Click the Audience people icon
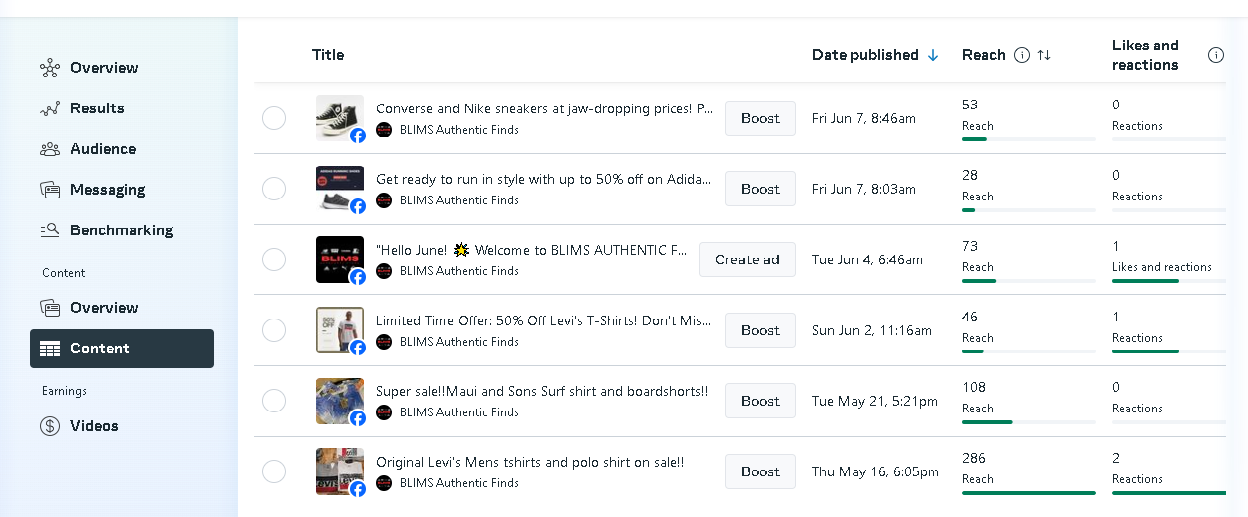Viewport: 1248px width, 517px height. pos(50,149)
